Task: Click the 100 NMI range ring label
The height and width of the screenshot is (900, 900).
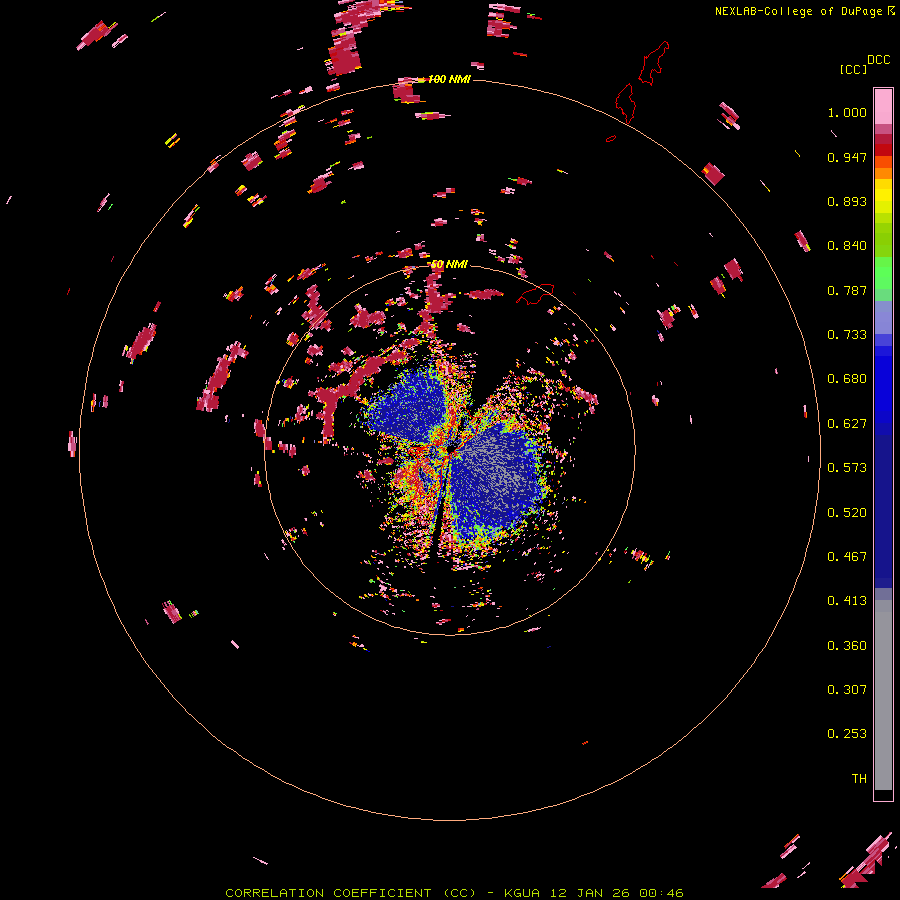Action: [x=449, y=79]
